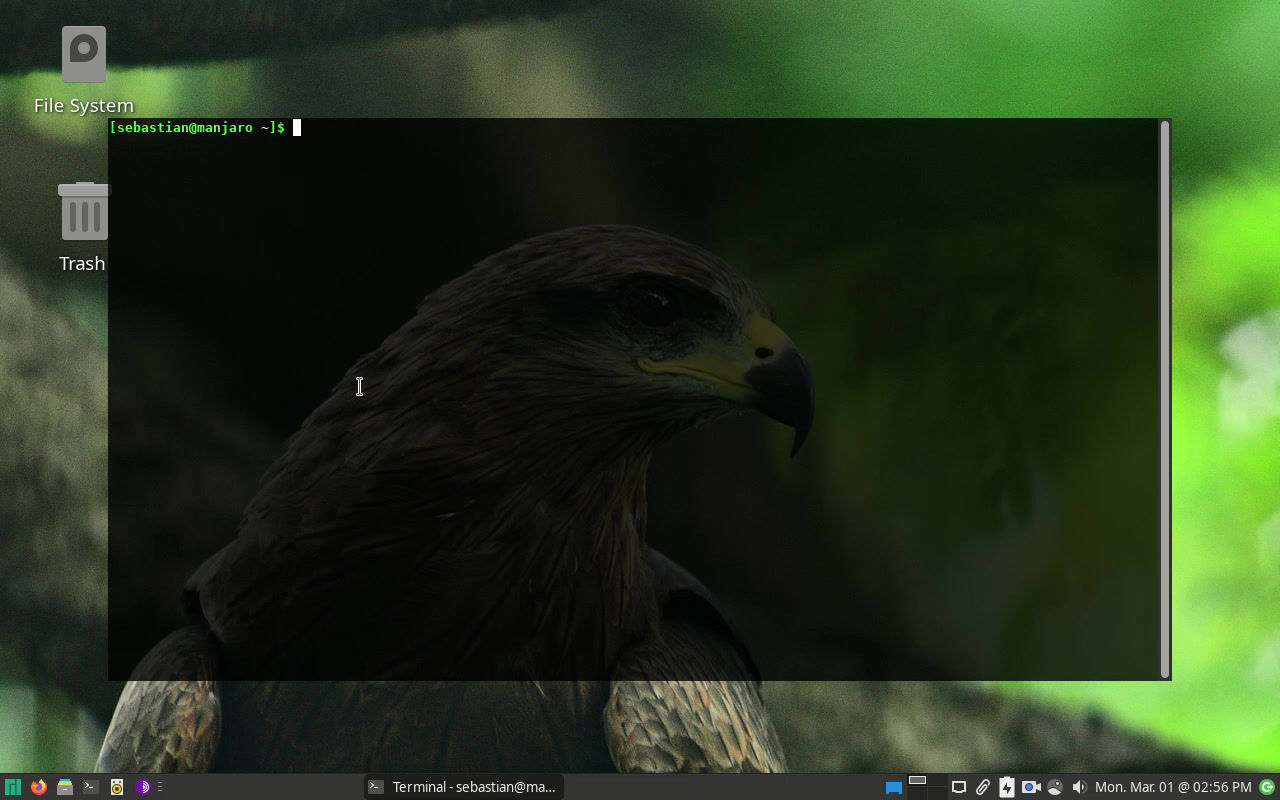Open the Manjaro application menu
This screenshot has width=1280, height=800.
[12, 787]
